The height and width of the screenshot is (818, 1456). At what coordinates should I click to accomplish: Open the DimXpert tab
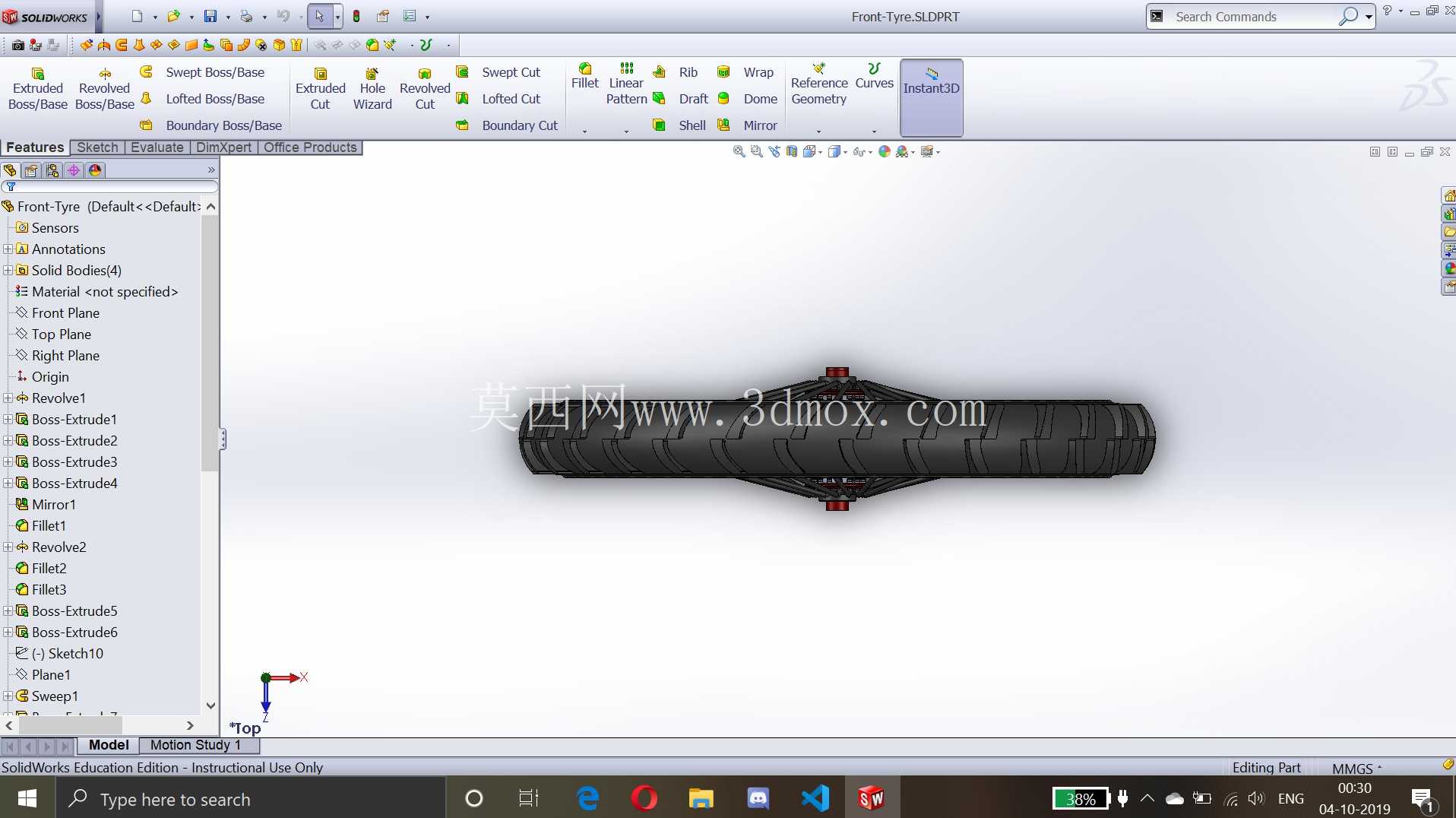coord(223,147)
